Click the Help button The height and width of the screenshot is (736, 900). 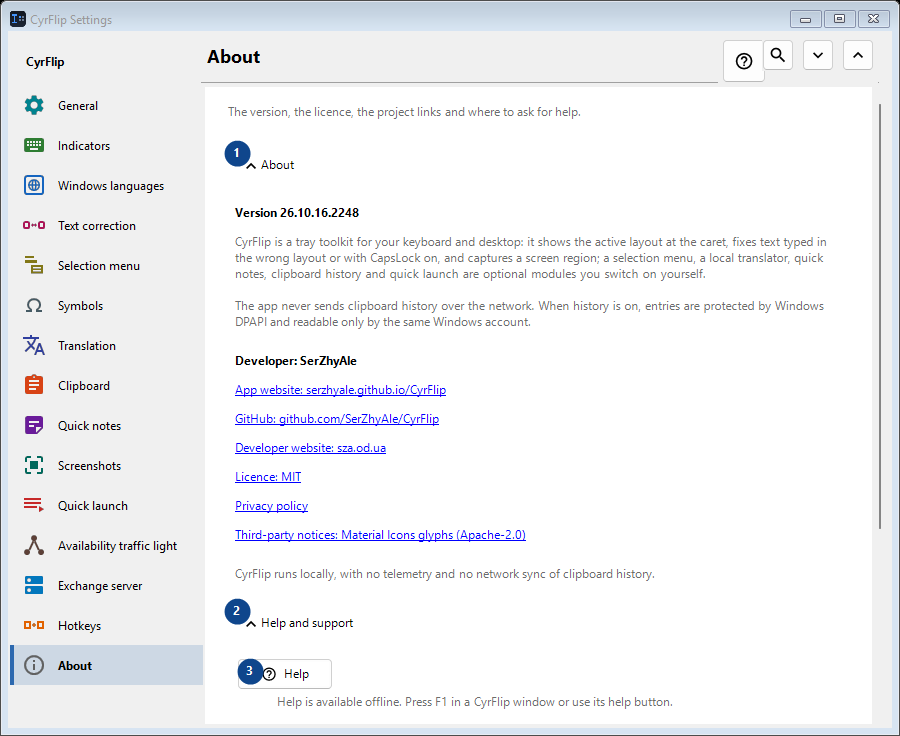(285, 674)
